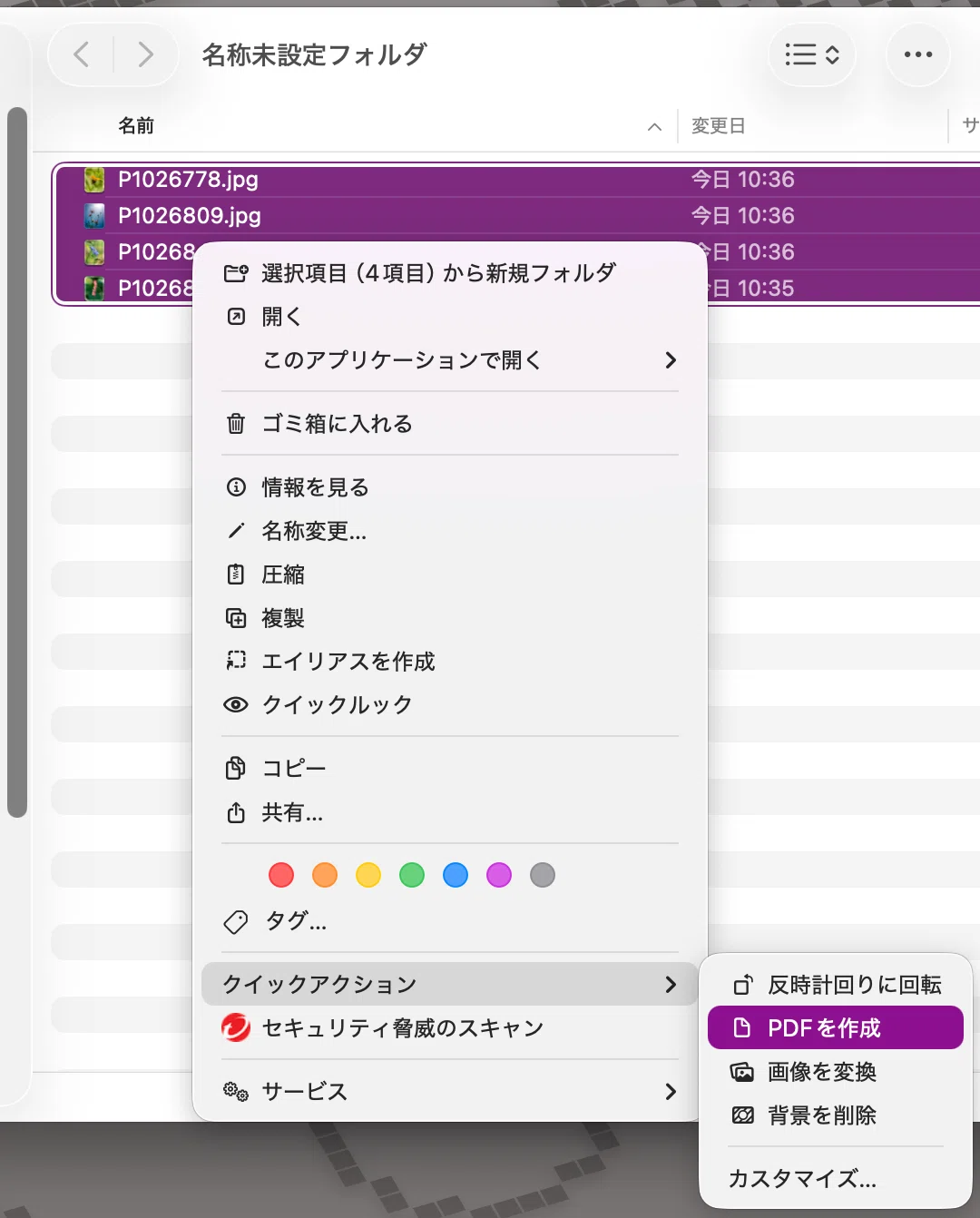
Task: Click the copy icon beside コピー
Action: tap(236, 768)
